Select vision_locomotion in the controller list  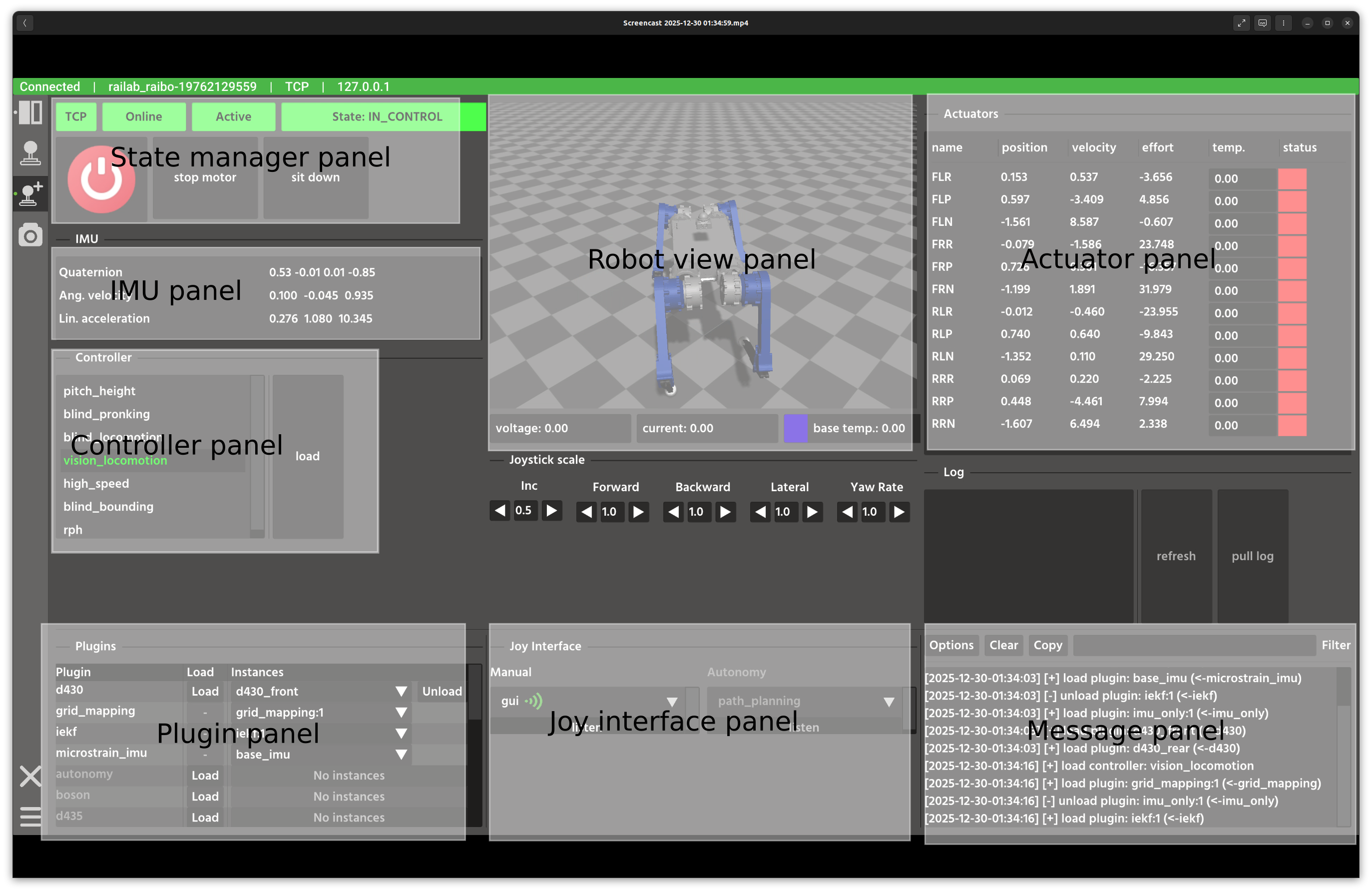[115, 461]
